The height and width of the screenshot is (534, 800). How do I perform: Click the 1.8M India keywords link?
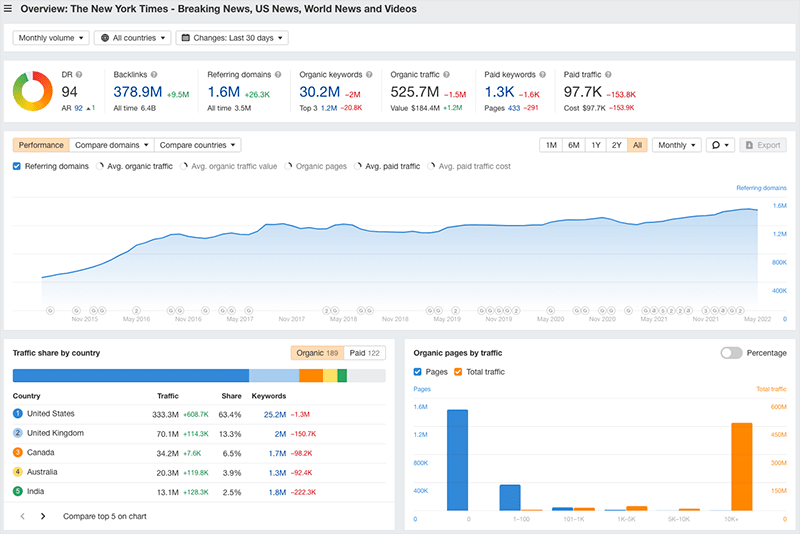[x=277, y=492]
